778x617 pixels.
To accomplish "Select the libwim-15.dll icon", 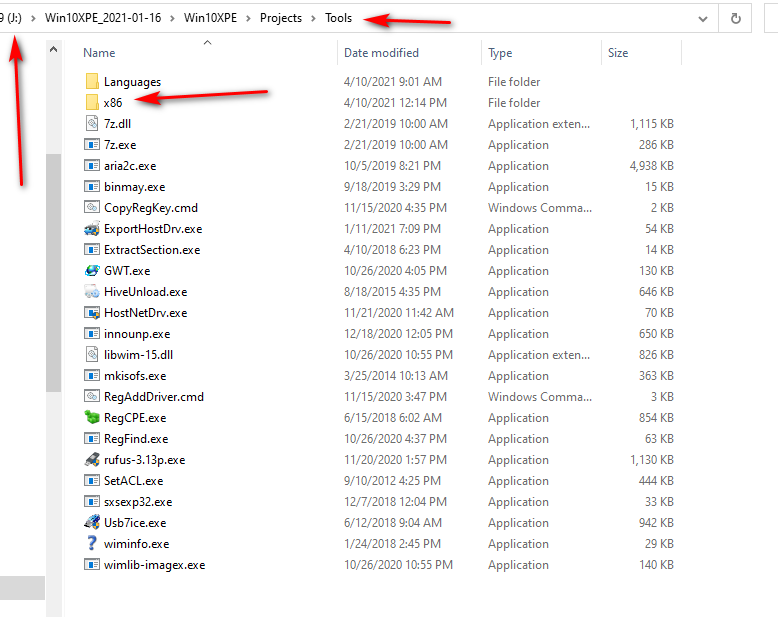I will point(92,354).
